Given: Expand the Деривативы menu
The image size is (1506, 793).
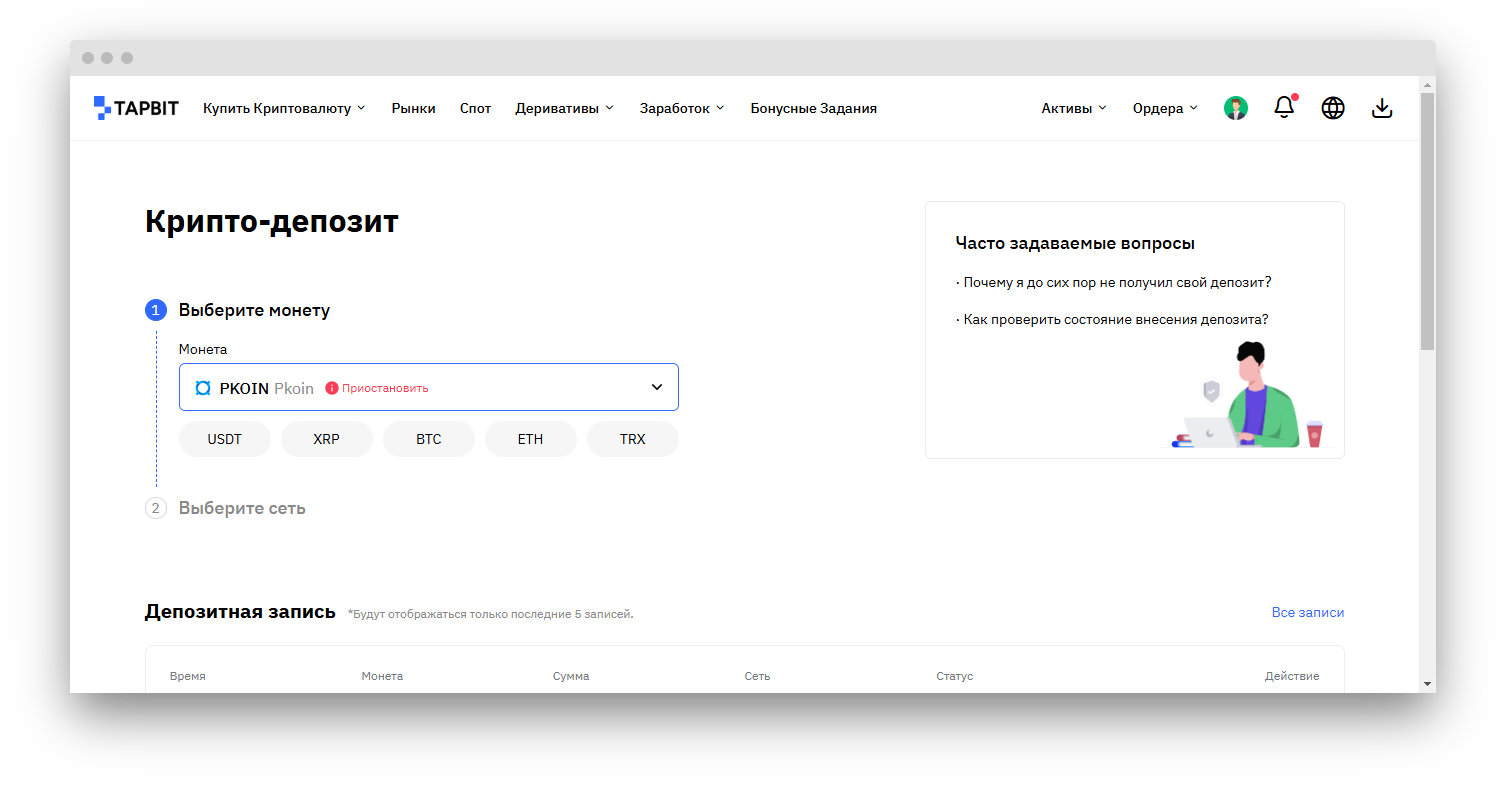Looking at the screenshot, I should [564, 108].
